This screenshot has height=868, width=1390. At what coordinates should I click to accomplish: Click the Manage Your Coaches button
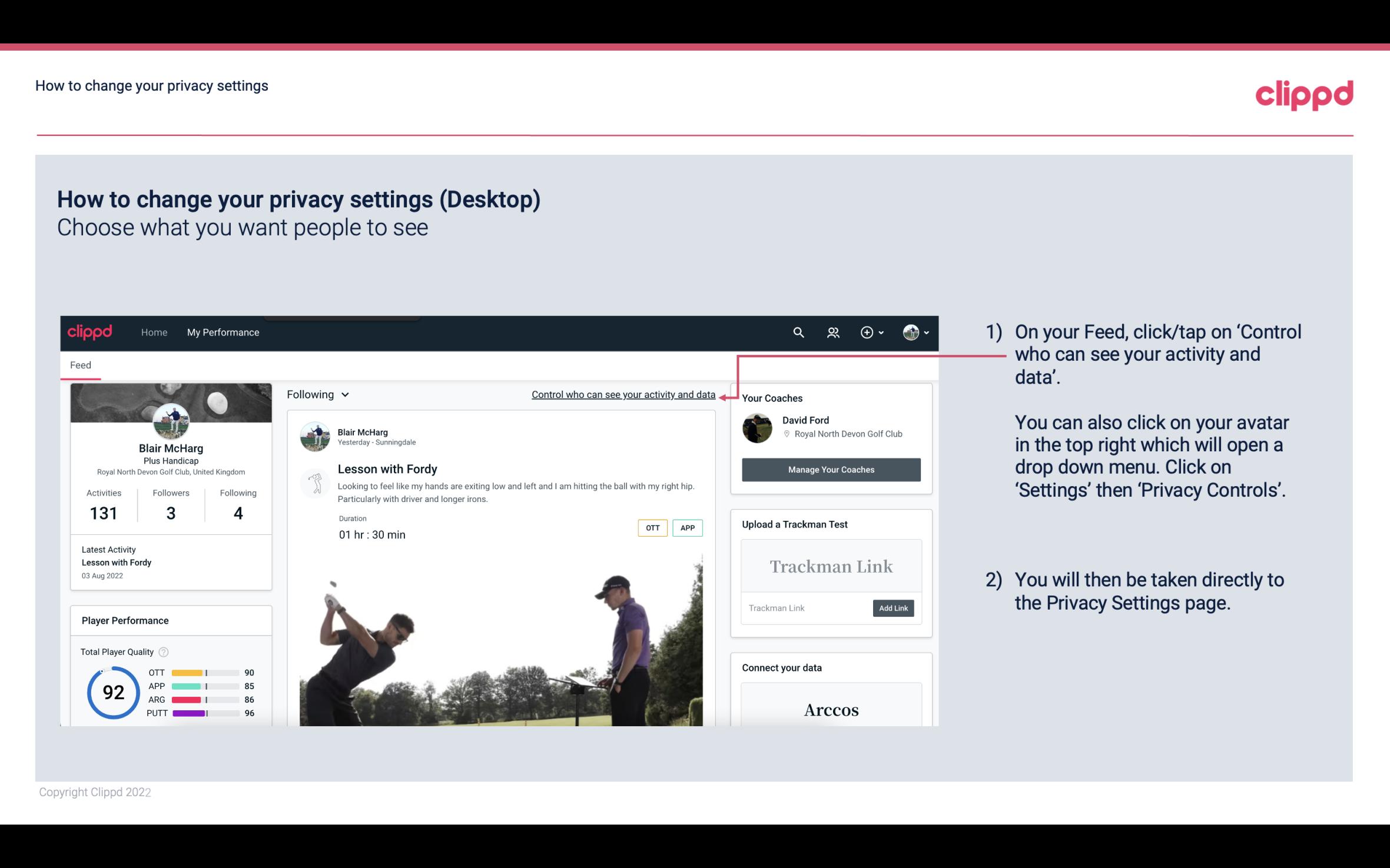(x=831, y=469)
